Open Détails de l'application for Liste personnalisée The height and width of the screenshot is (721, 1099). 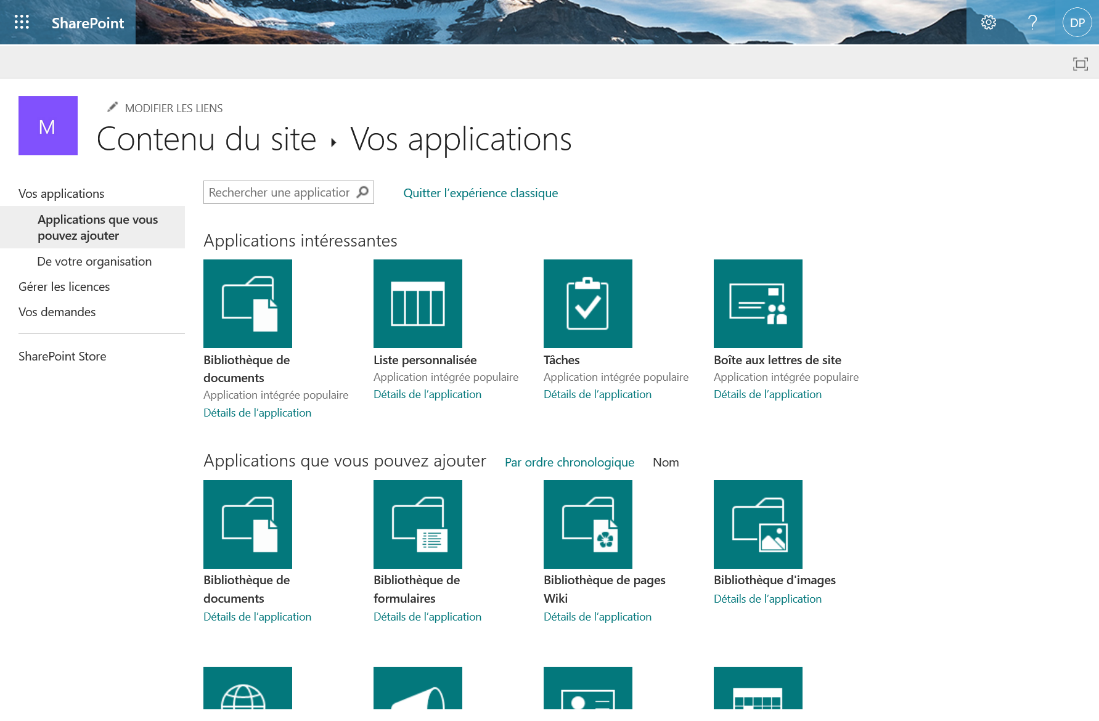coord(428,394)
